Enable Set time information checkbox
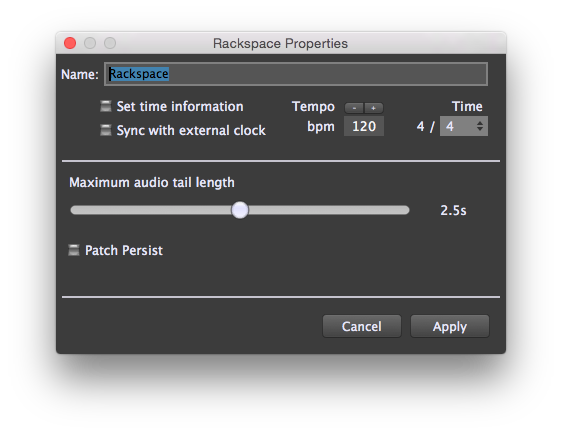This screenshot has width=562, height=434. click(x=106, y=106)
